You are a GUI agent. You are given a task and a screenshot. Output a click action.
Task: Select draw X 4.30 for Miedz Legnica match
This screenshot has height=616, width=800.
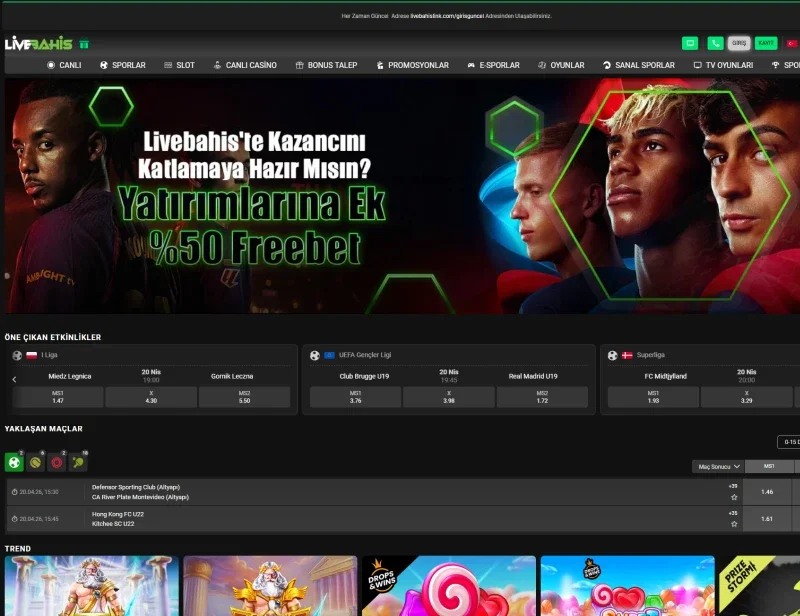[151, 397]
